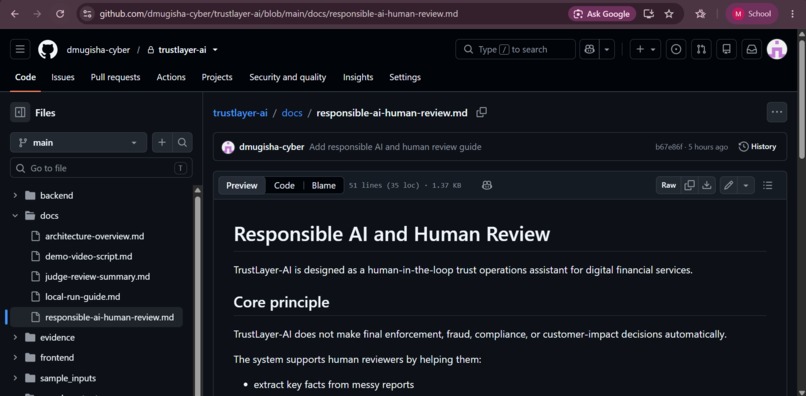The height and width of the screenshot is (396, 806).
Task: Expand the backend folder
Action: pyautogui.click(x=15, y=195)
